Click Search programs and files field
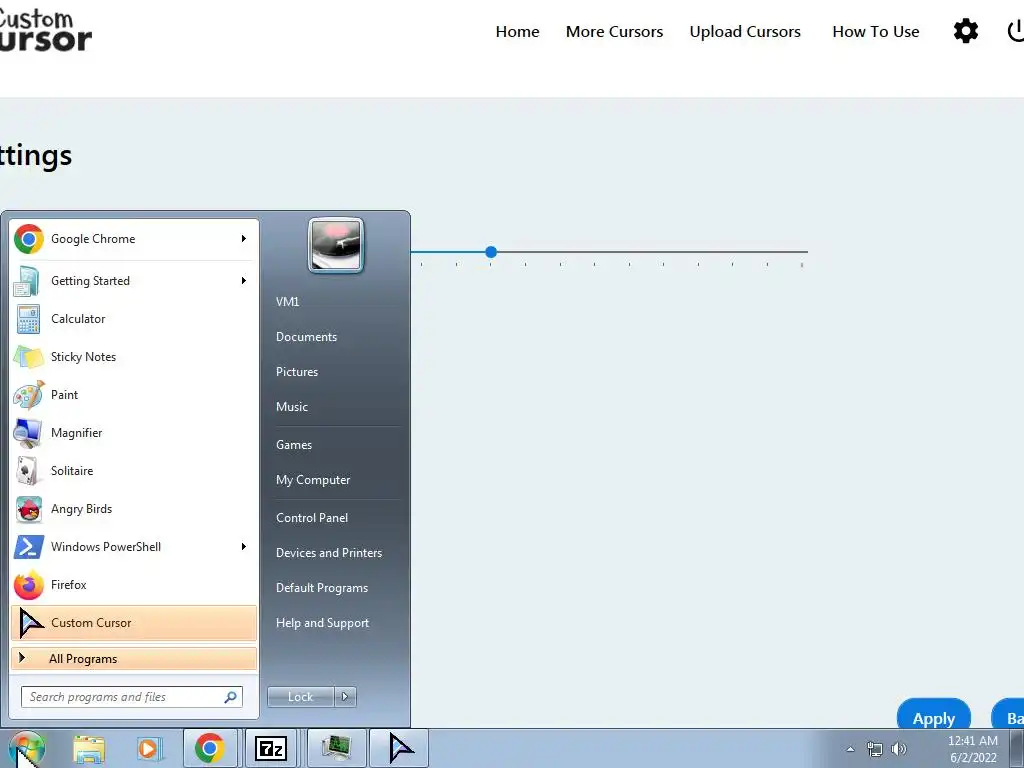The height and width of the screenshot is (768, 1024). click(131, 697)
